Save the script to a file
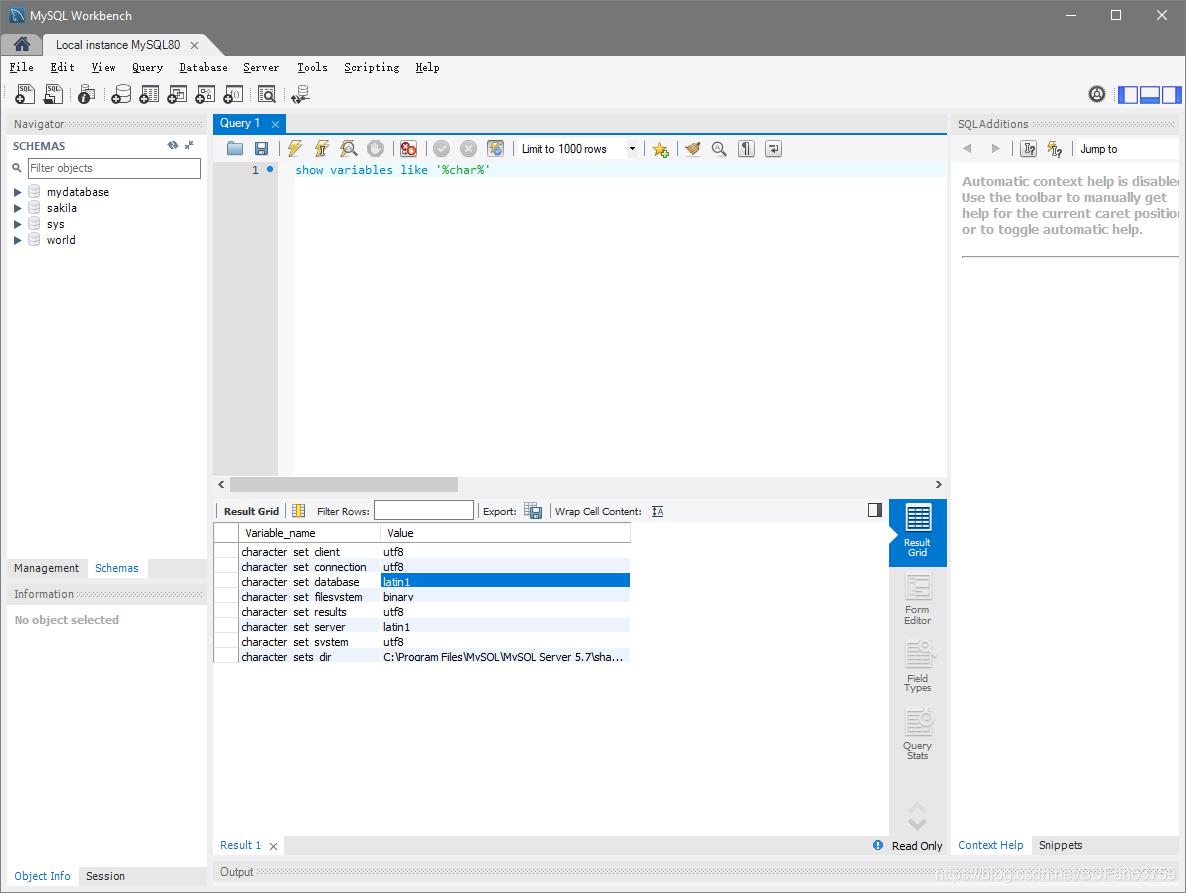This screenshot has width=1186, height=893. pyautogui.click(x=261, y=149)
